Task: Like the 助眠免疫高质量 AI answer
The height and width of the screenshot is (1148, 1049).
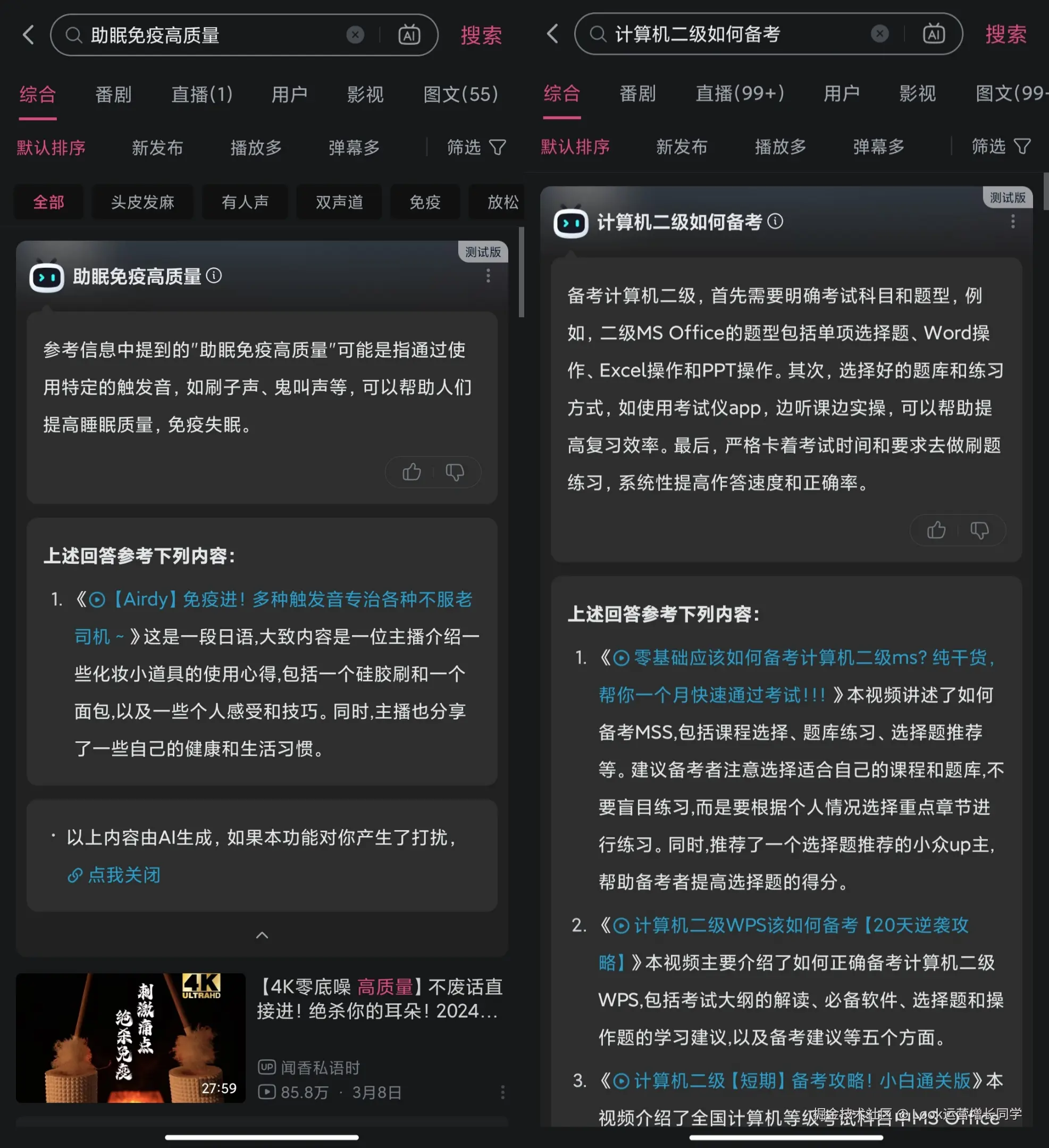Action: click(412, 471)
